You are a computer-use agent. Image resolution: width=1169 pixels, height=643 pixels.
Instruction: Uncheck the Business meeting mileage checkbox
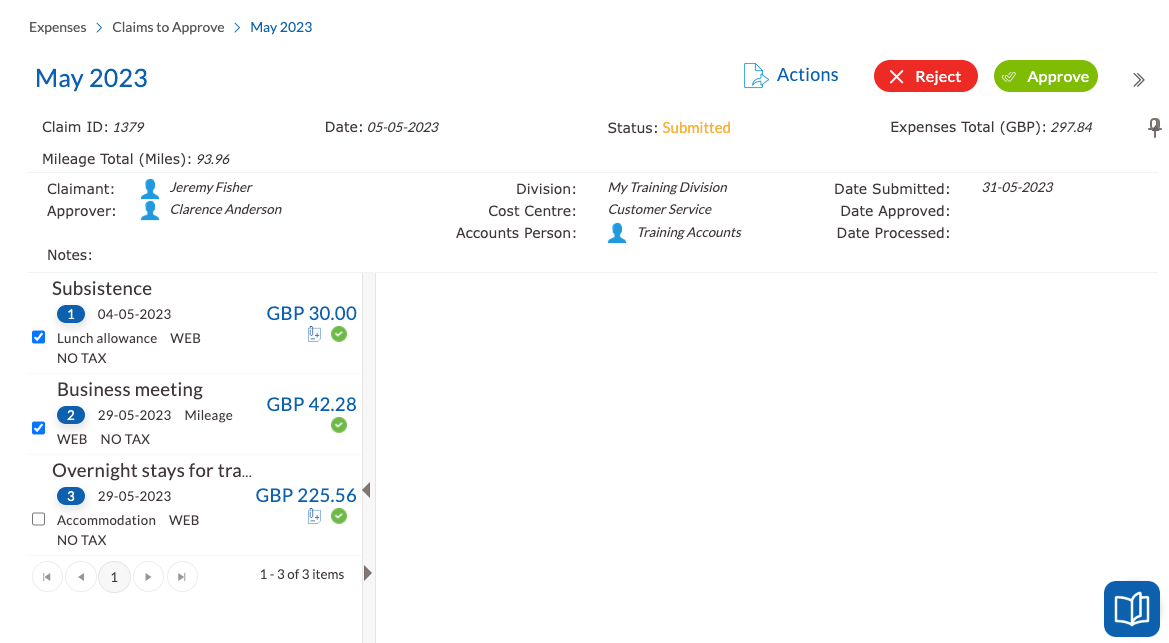pyautogui.click(x=39, y=428)
